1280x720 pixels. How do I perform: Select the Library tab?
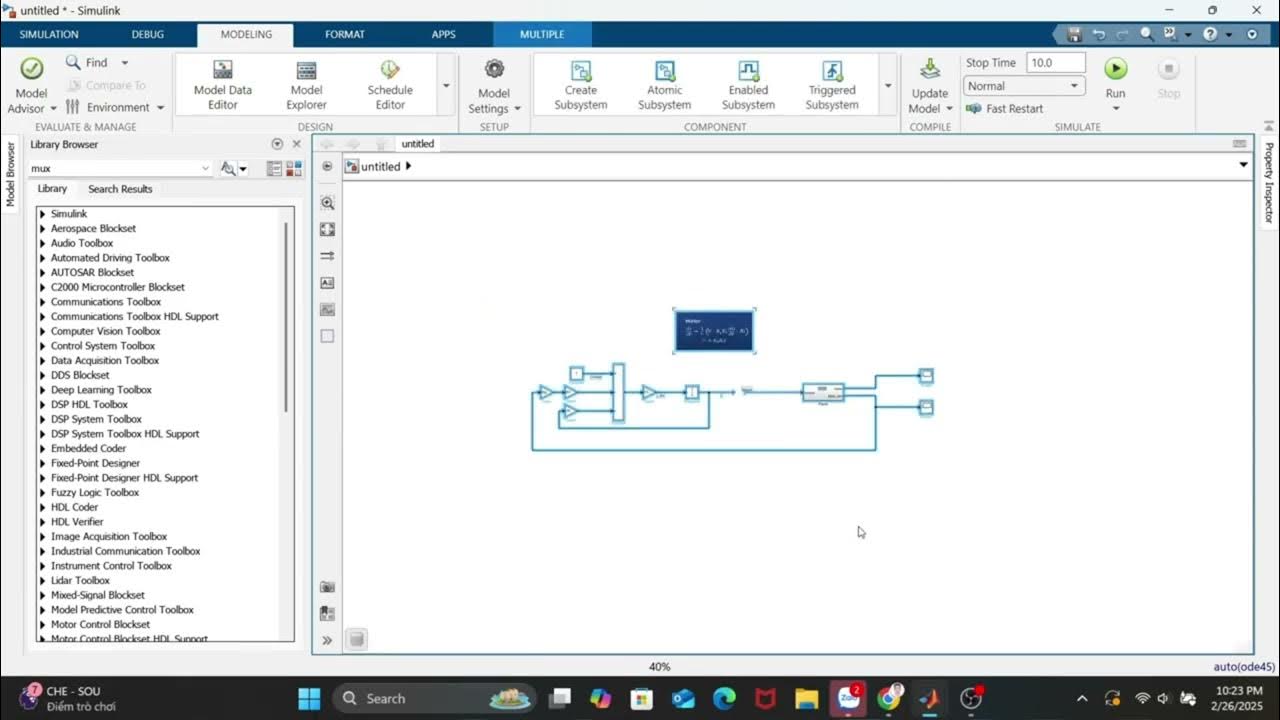point(52,189)
